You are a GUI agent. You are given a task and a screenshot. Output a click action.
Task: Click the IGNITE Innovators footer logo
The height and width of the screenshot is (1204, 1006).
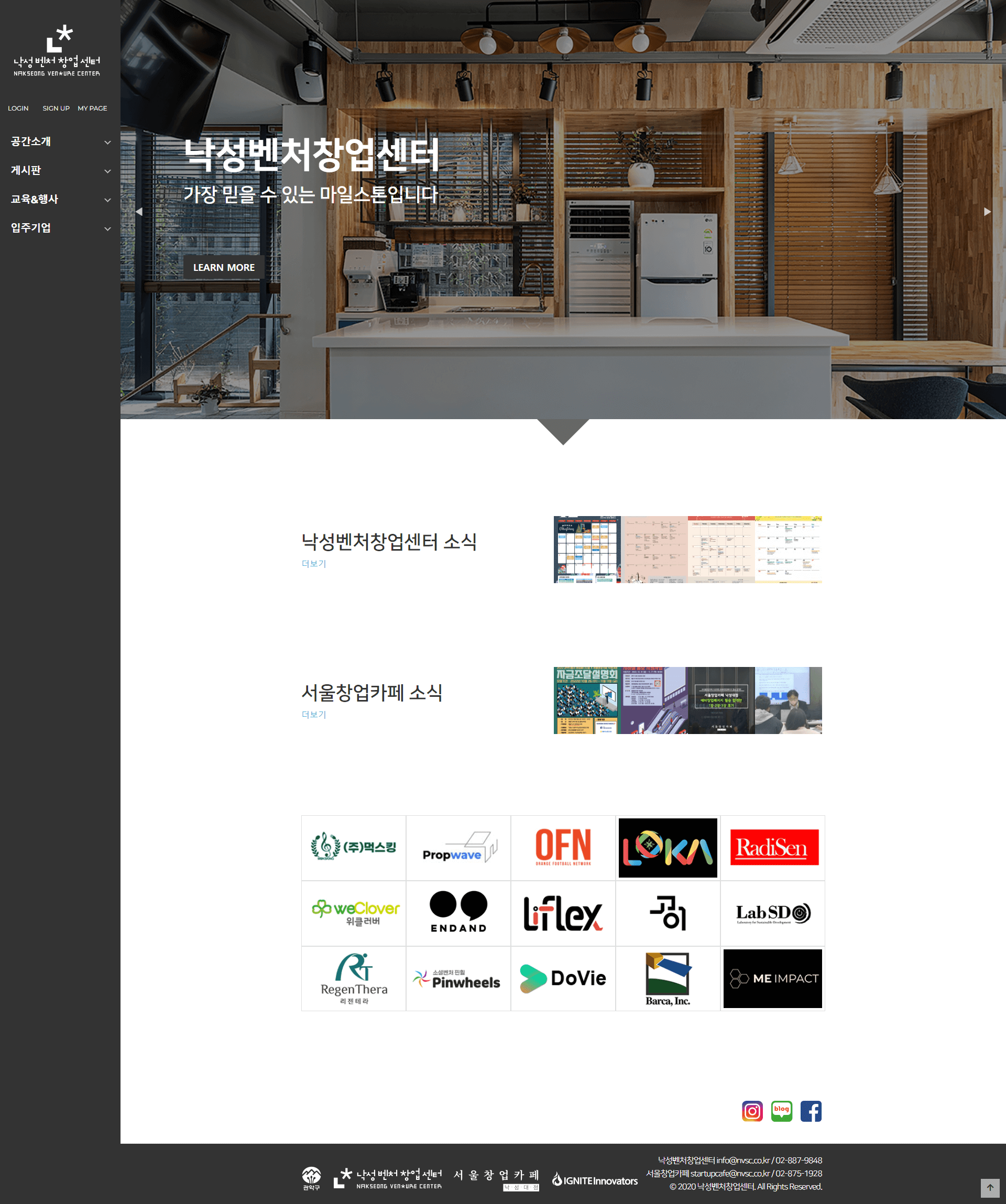(594, 1180)
